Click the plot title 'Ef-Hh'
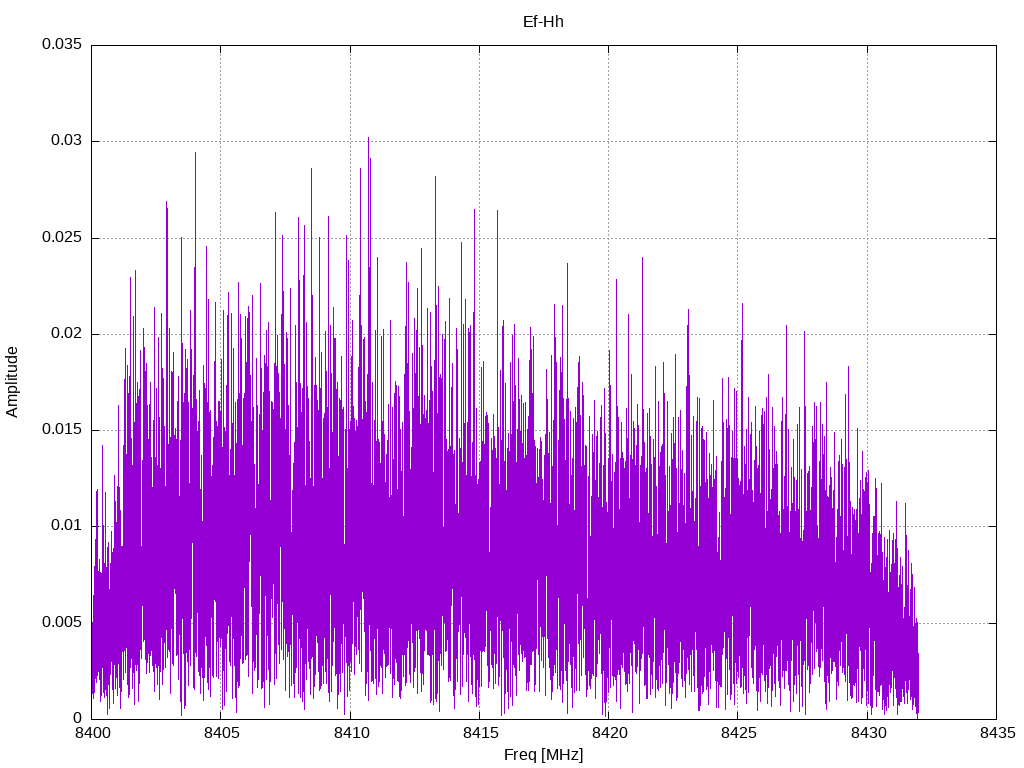This screenshot has width=1024, height=768. pyautogui.click(x=543, y=22)
